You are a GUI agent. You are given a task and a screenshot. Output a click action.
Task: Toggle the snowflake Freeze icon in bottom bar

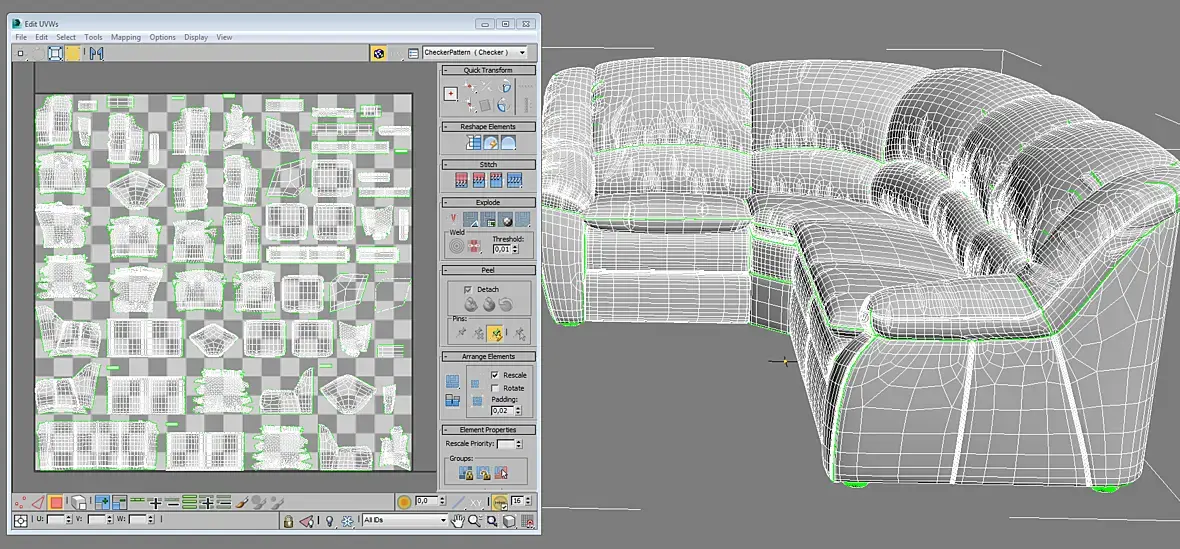click(x=347, y=520)
